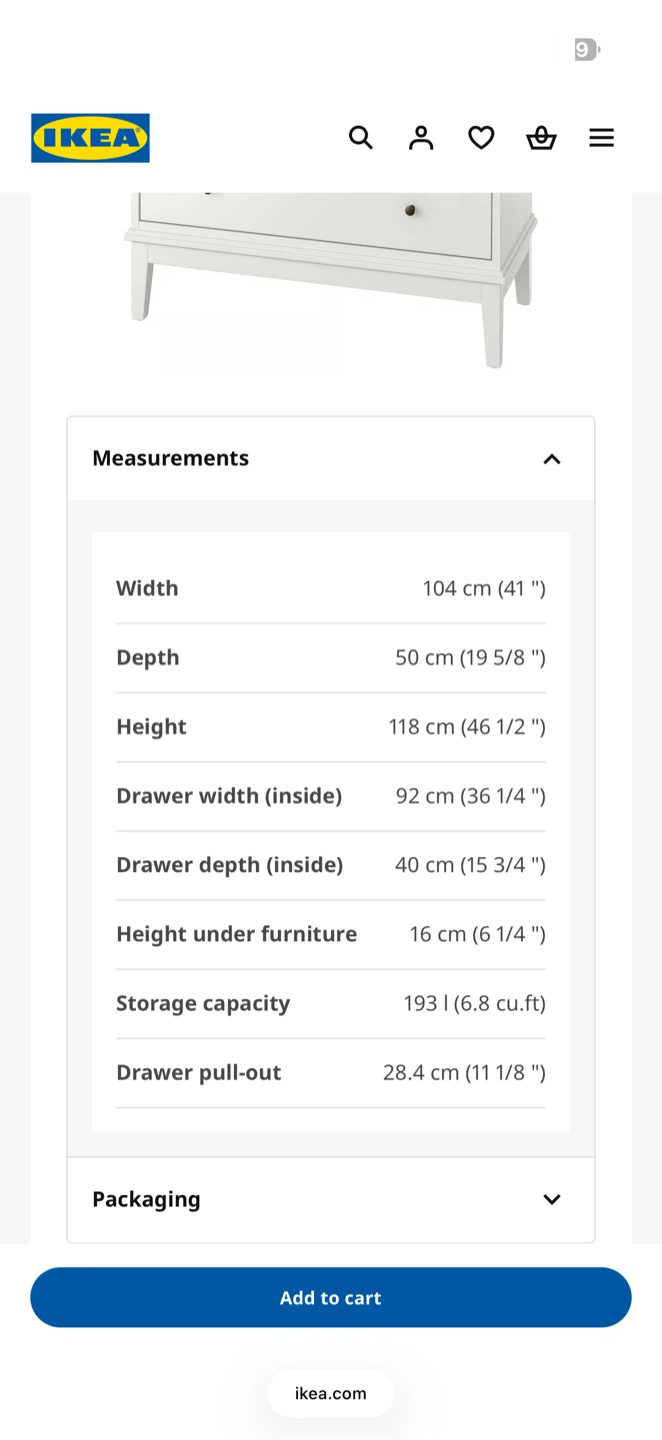The height and width of the screenshot is (1440, 662).
Task: Select the Drawer width (inside) row
Action: point(331,796)
